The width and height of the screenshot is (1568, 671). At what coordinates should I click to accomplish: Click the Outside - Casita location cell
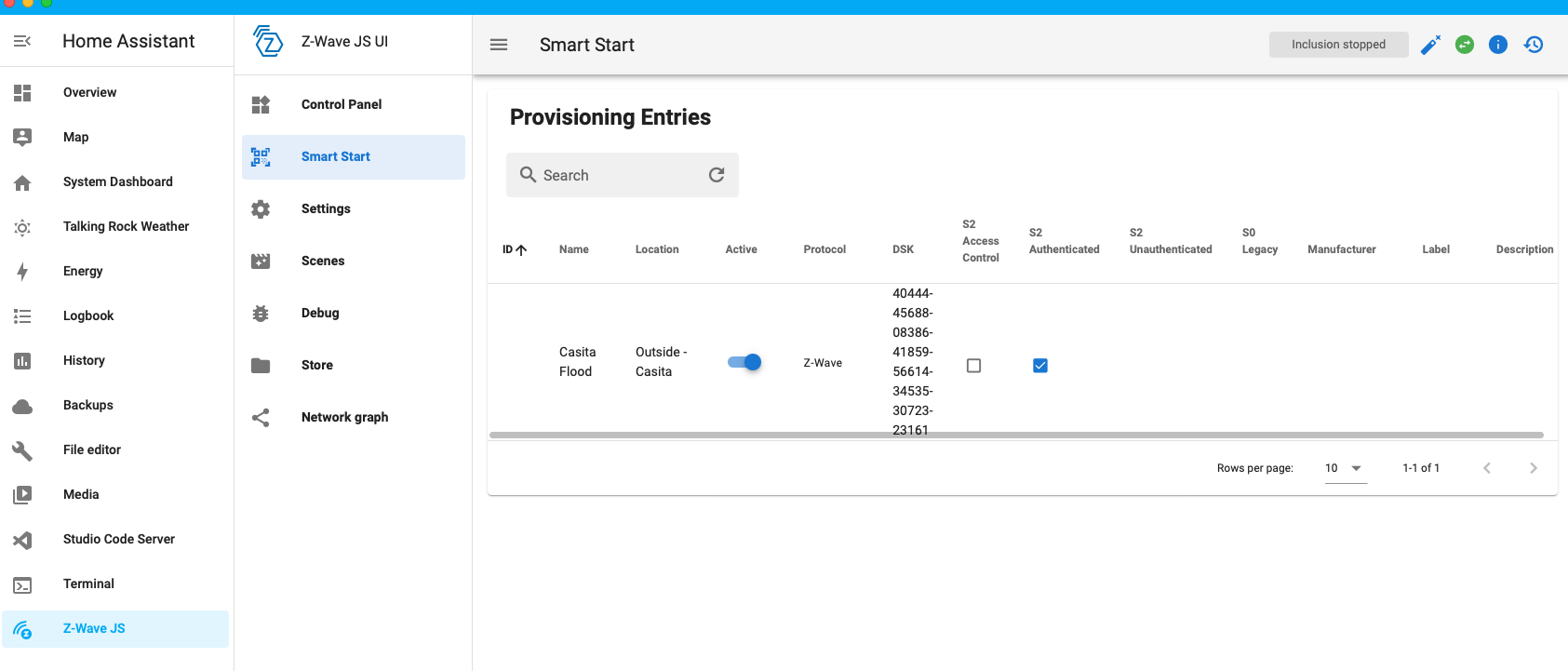[x=661, y=362]
